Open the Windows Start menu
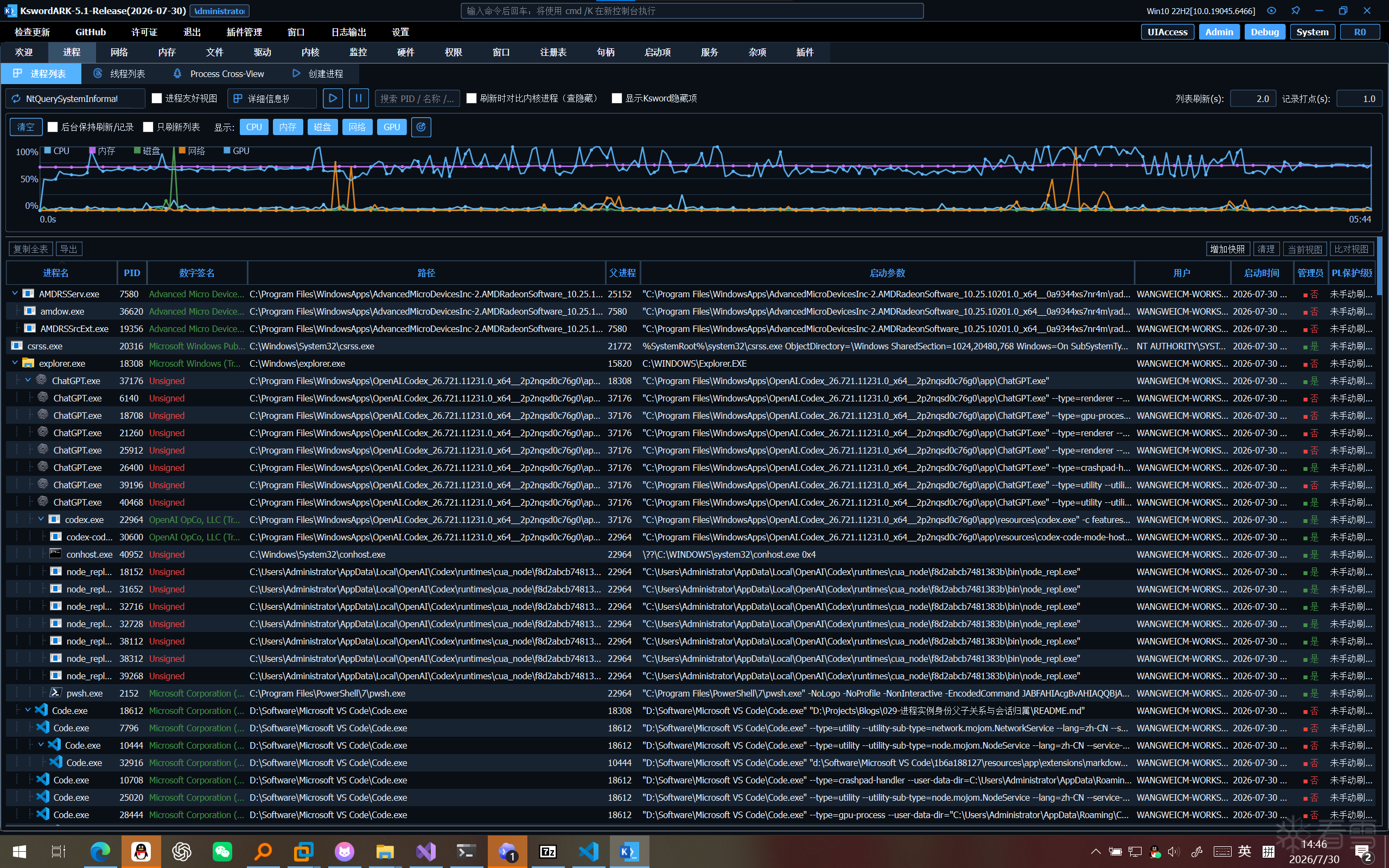Screen dimensions: 1389x868 20,851
